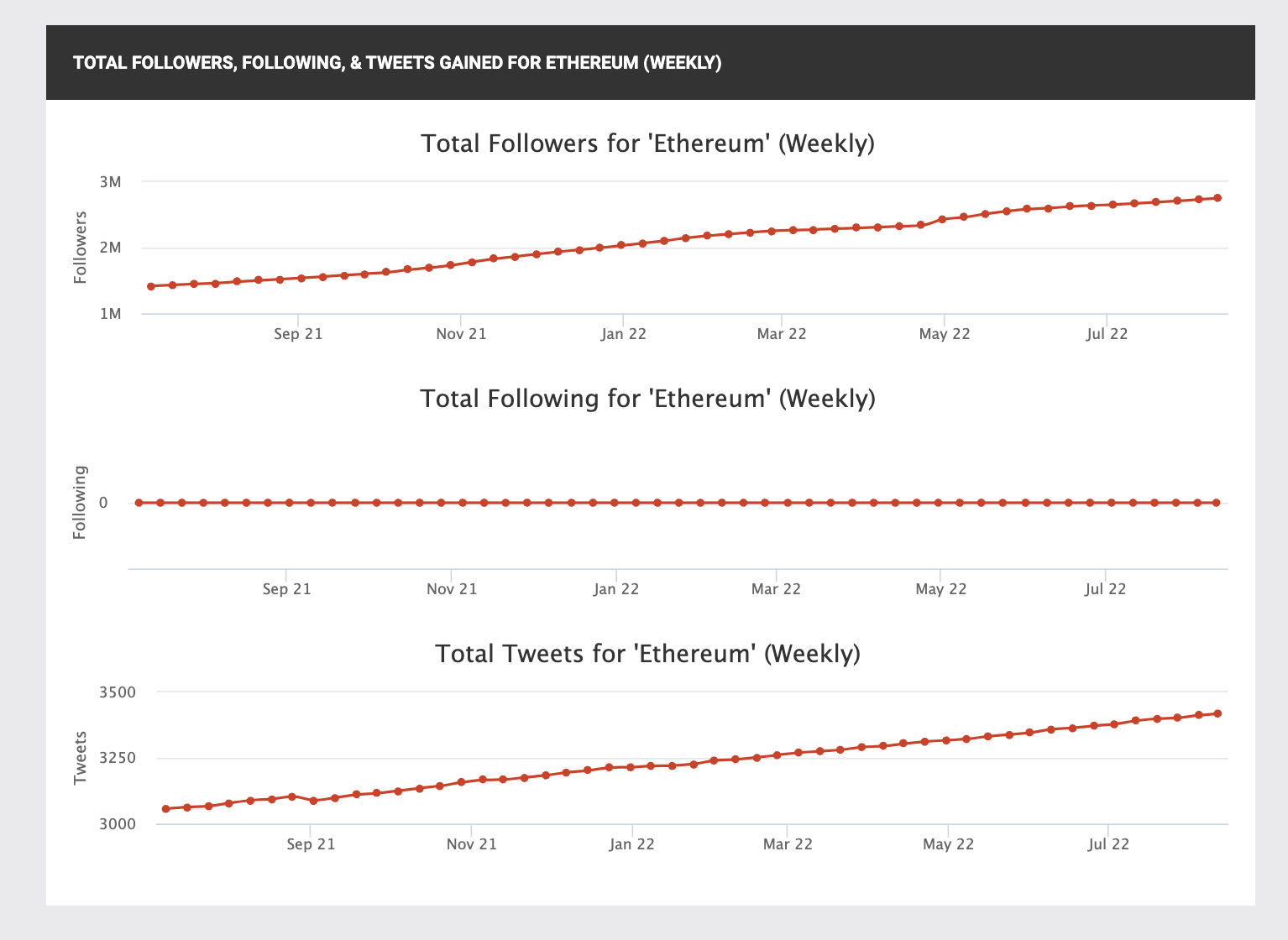Click 'Jul 22' label on the Tweets chart axis

pos(1108,844)
